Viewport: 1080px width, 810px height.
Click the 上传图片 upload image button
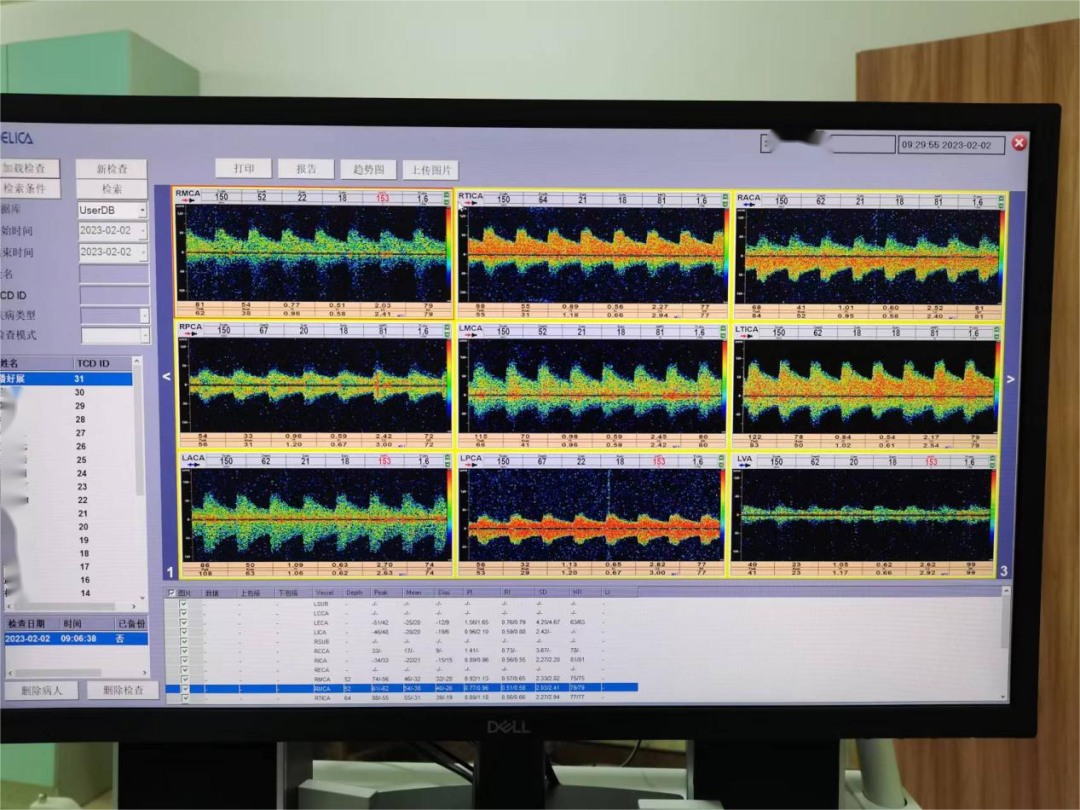click(431, 170)
